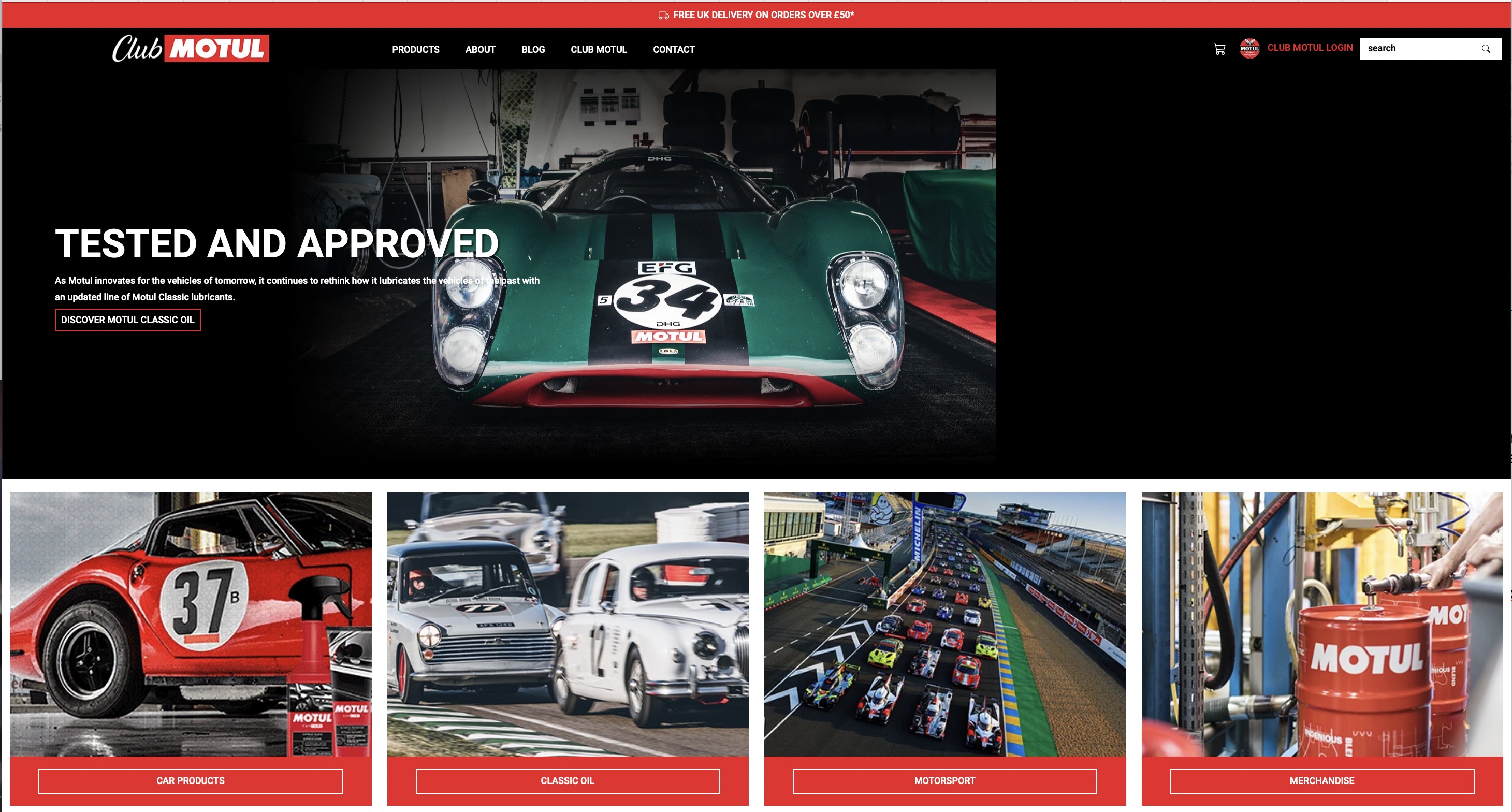
Task: Click the Car Products button
Action: (190, 781)
